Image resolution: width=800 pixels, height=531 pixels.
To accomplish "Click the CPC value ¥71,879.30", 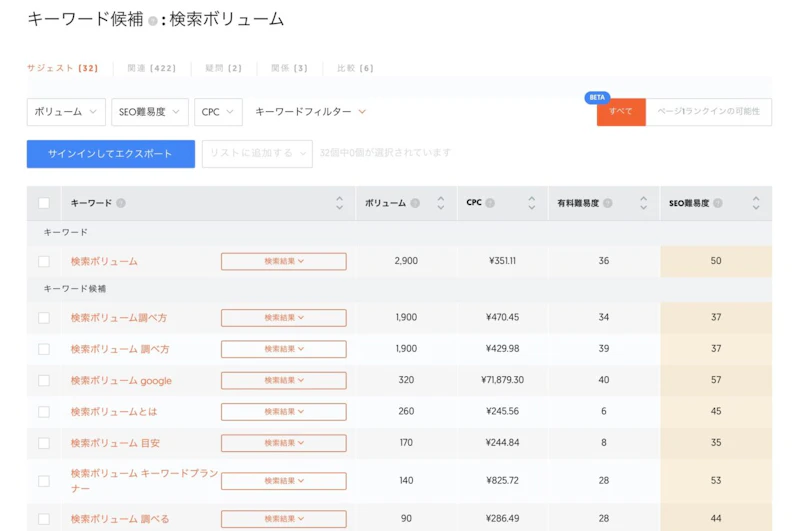I will [503, 380].
